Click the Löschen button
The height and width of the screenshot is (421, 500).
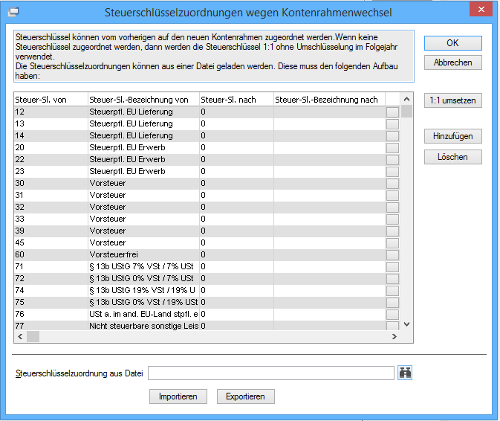[x=453, y=157]
